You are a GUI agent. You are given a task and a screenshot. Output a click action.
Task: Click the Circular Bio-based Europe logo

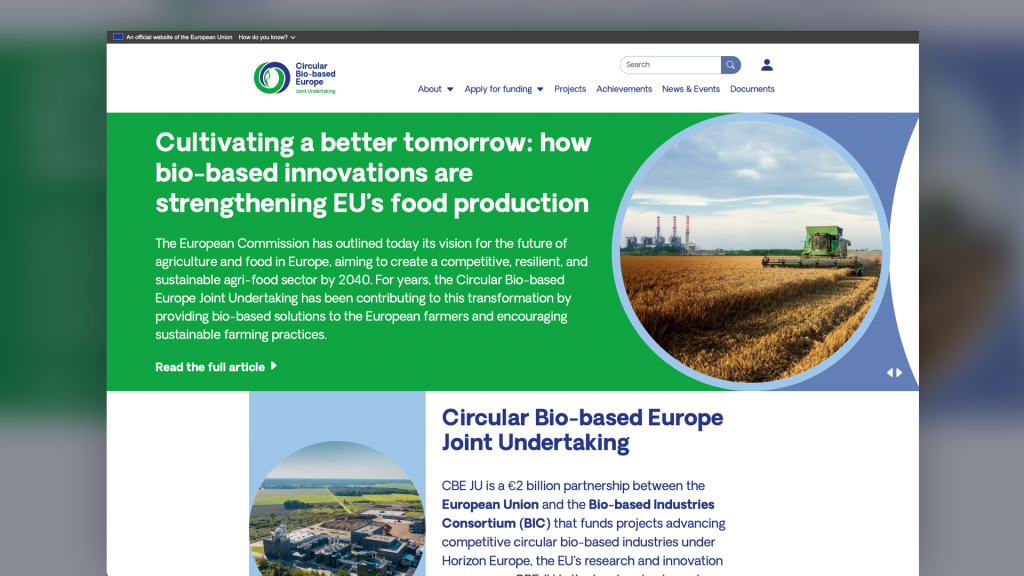[295, 78]
